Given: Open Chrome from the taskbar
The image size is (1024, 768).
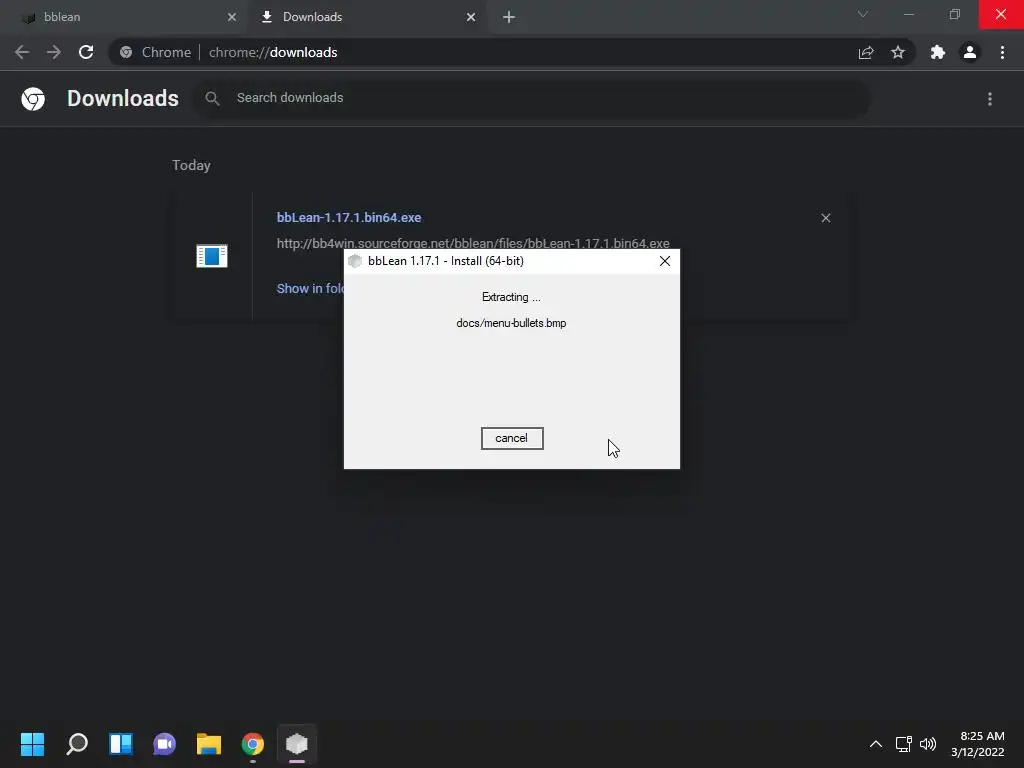Looking at the screenshot, I should pyautogui.click(x=253, y=744).
